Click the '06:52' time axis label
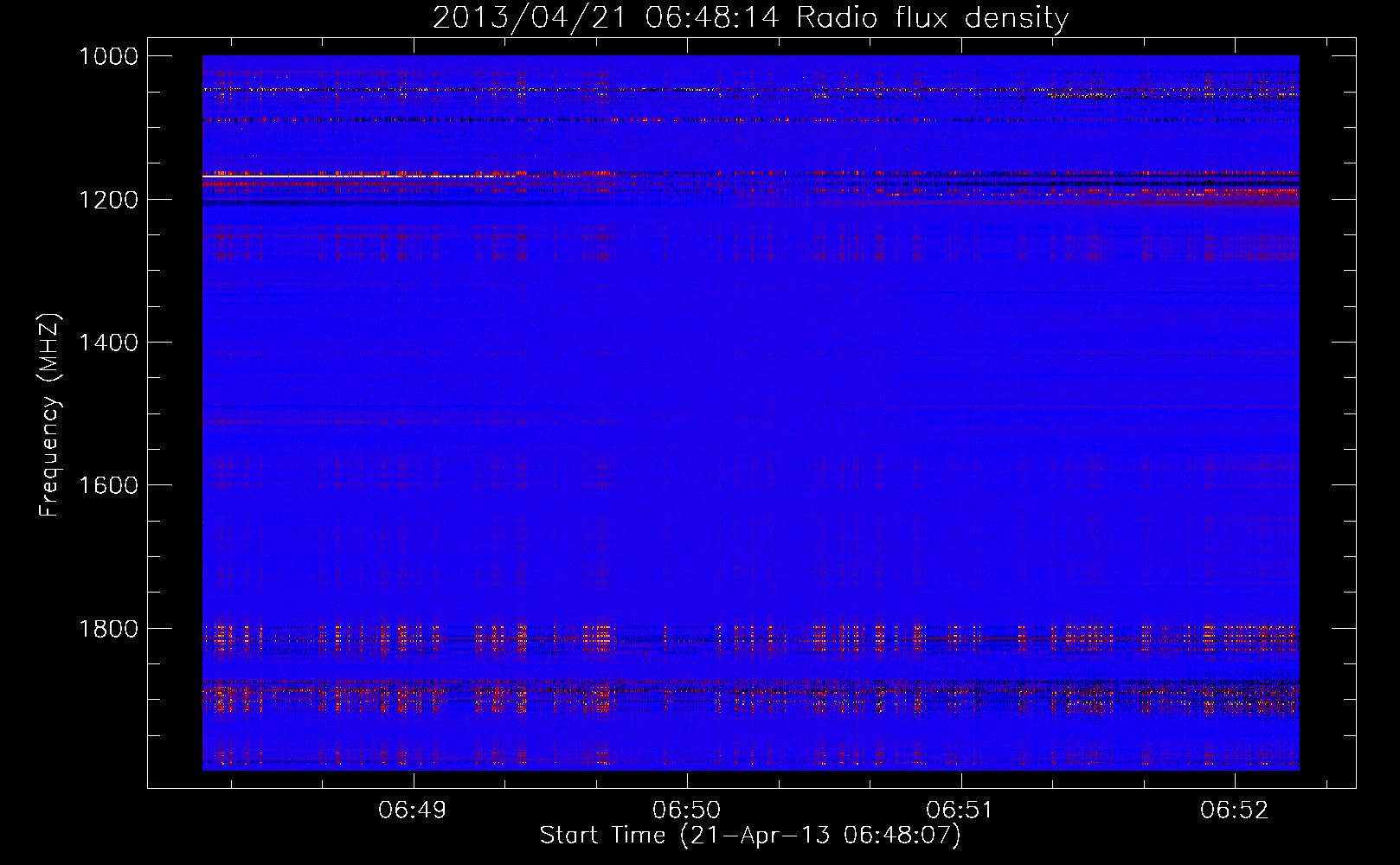The image size is (1400, 865). pyautogui.click(x=1234, y=811)
